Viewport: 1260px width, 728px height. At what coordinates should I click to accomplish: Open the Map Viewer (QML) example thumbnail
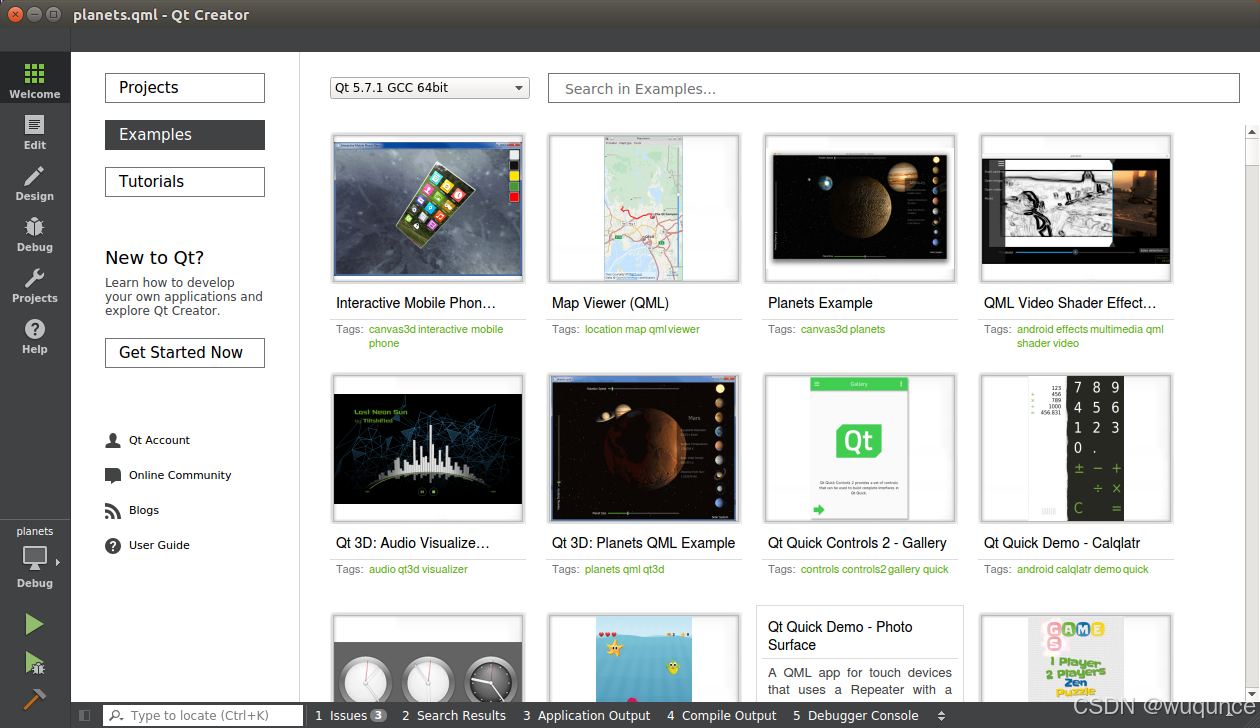click(644, 209)
